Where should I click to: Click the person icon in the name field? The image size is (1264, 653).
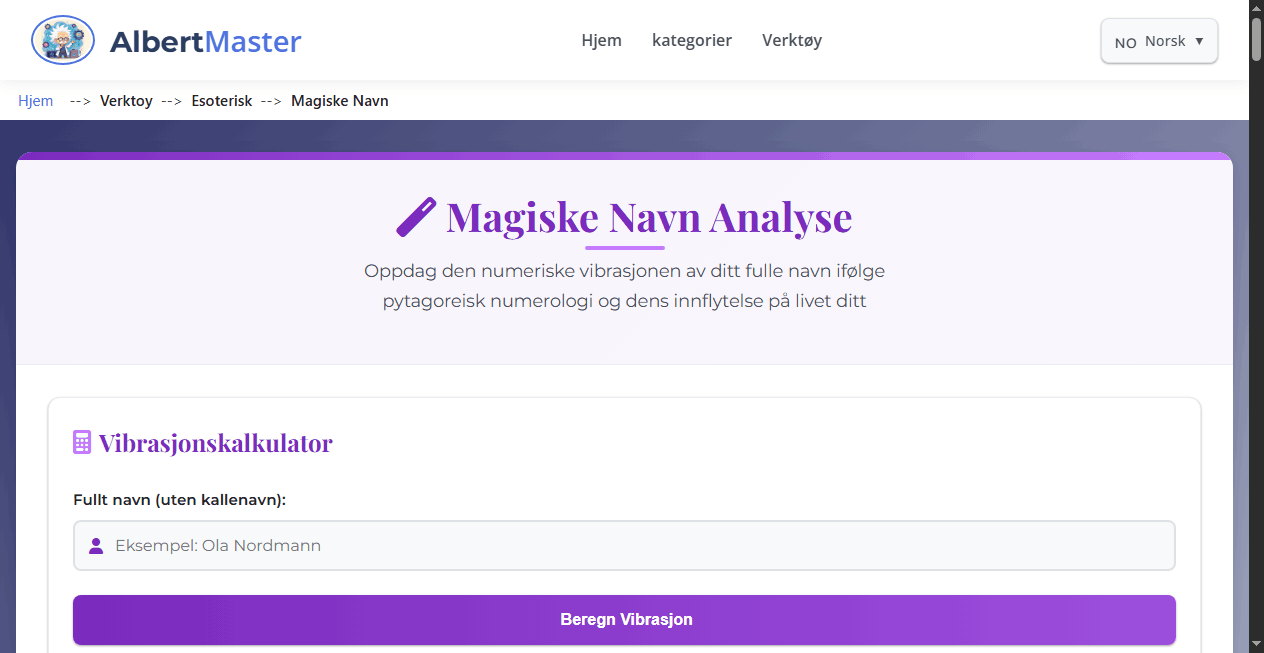(96, 546)
